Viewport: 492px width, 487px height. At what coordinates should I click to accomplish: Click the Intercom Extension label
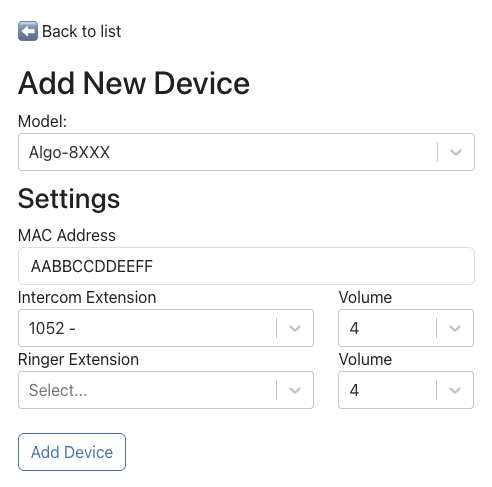87,297
